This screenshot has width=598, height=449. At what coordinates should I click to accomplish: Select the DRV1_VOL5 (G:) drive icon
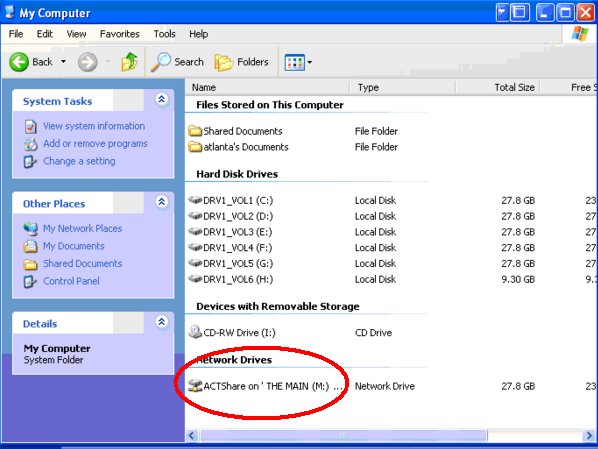click(195, 263)
